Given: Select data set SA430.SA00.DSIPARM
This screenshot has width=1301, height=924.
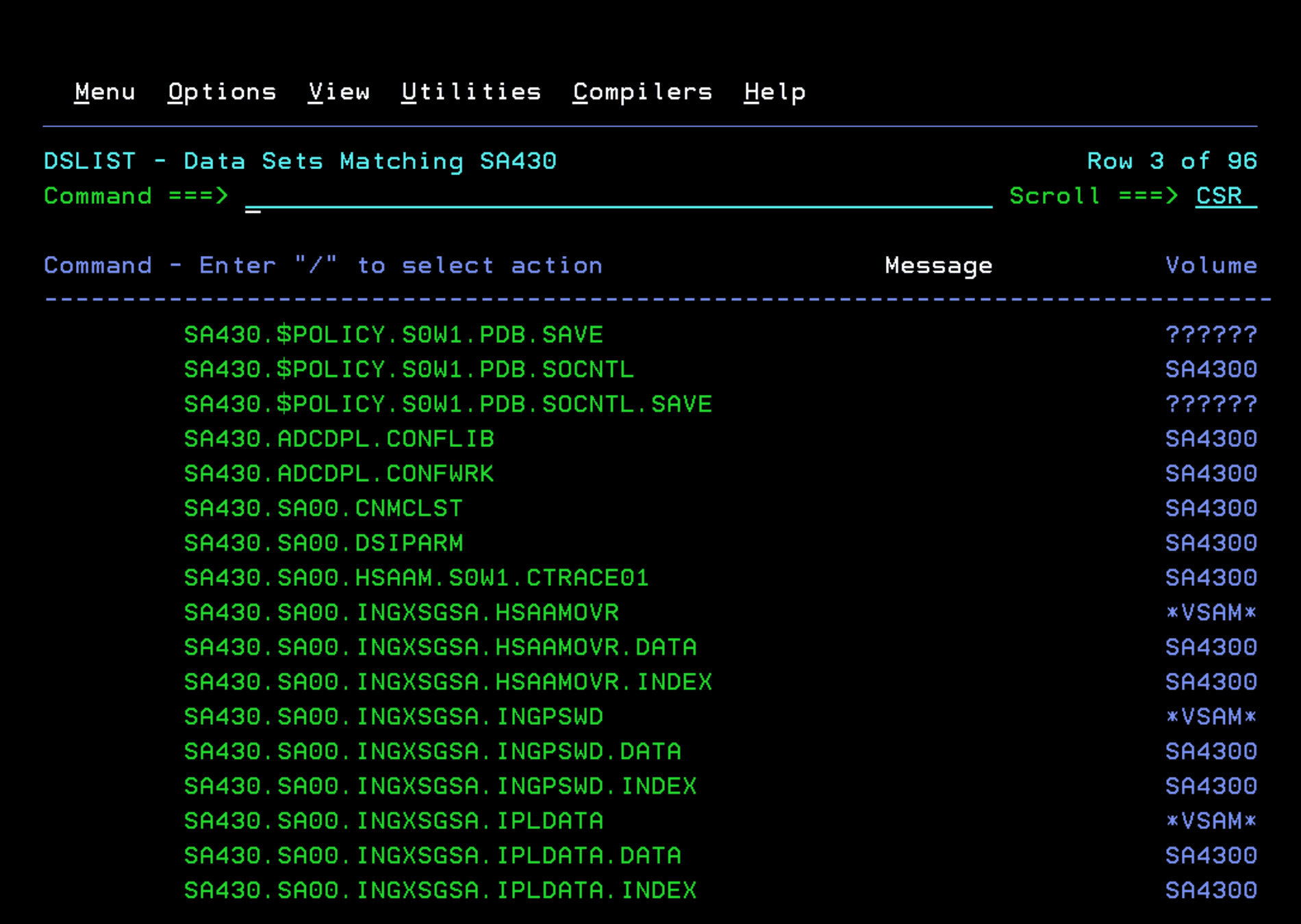Looking at the screenshot, I should tap(323, 543).
